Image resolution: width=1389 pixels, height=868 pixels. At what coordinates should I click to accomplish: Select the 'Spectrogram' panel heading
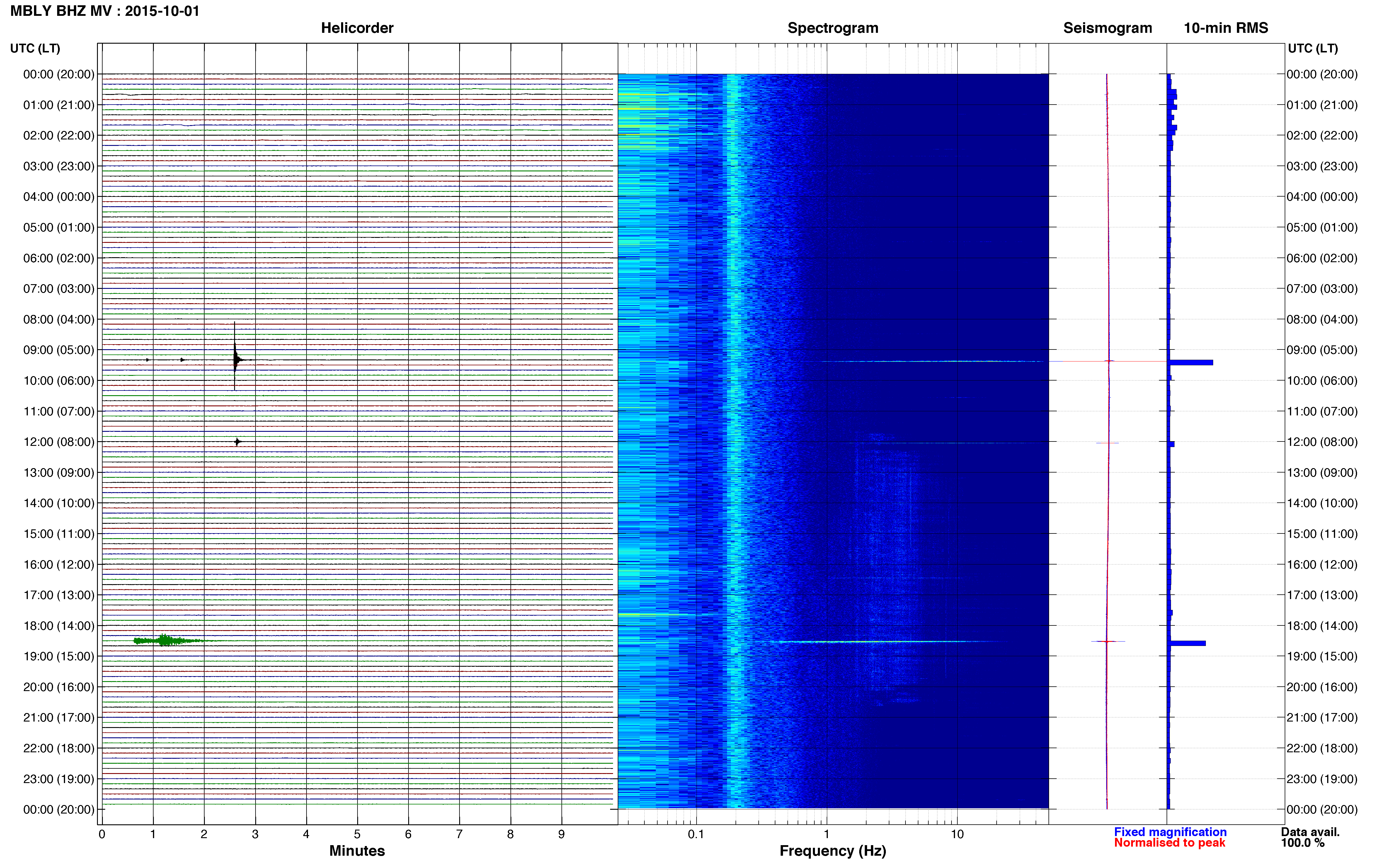pyautogui.click(x=833, y=28)
